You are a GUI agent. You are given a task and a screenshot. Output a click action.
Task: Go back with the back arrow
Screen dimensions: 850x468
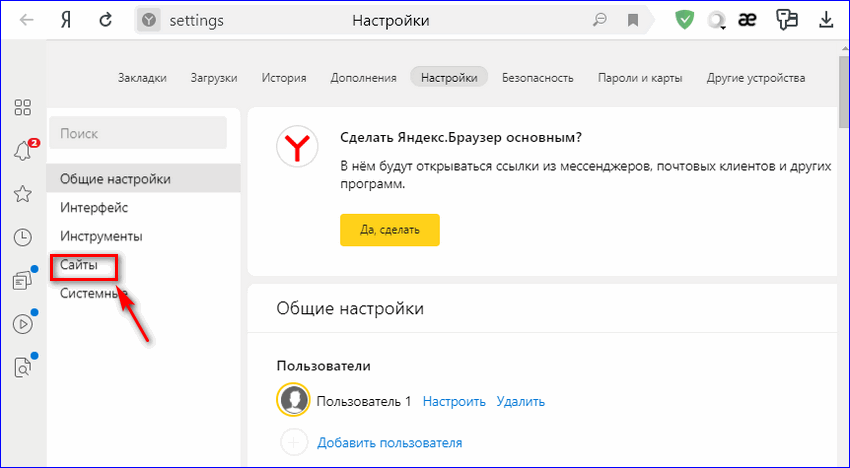(26, 21)
